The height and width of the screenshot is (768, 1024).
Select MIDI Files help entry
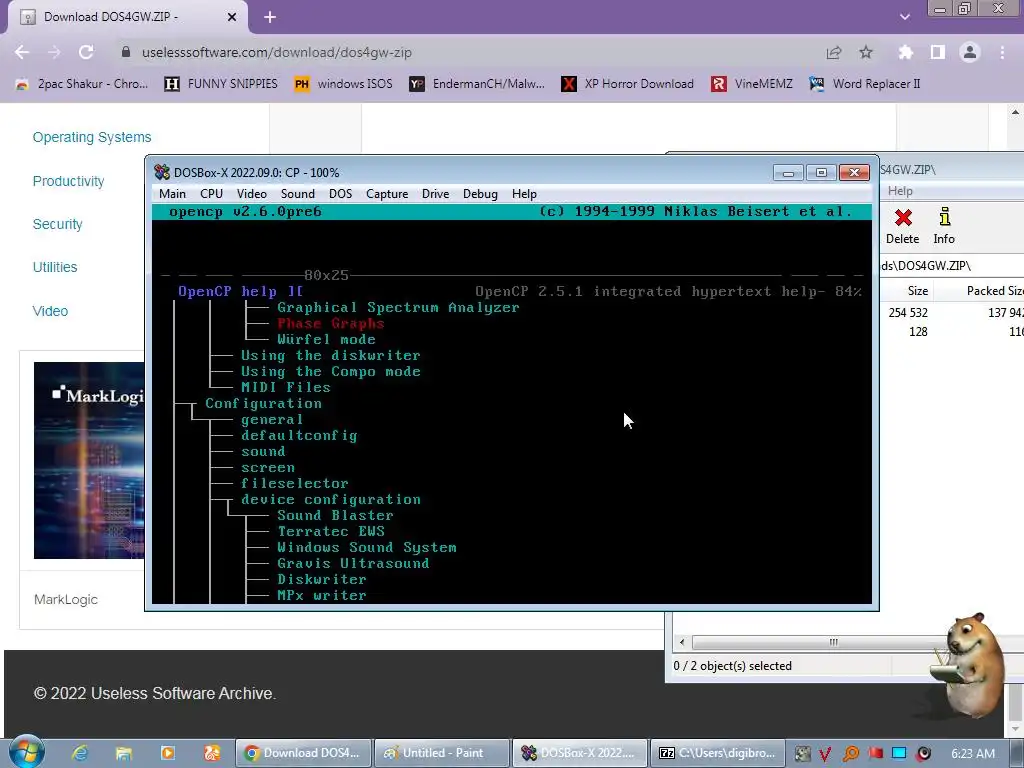286,387
